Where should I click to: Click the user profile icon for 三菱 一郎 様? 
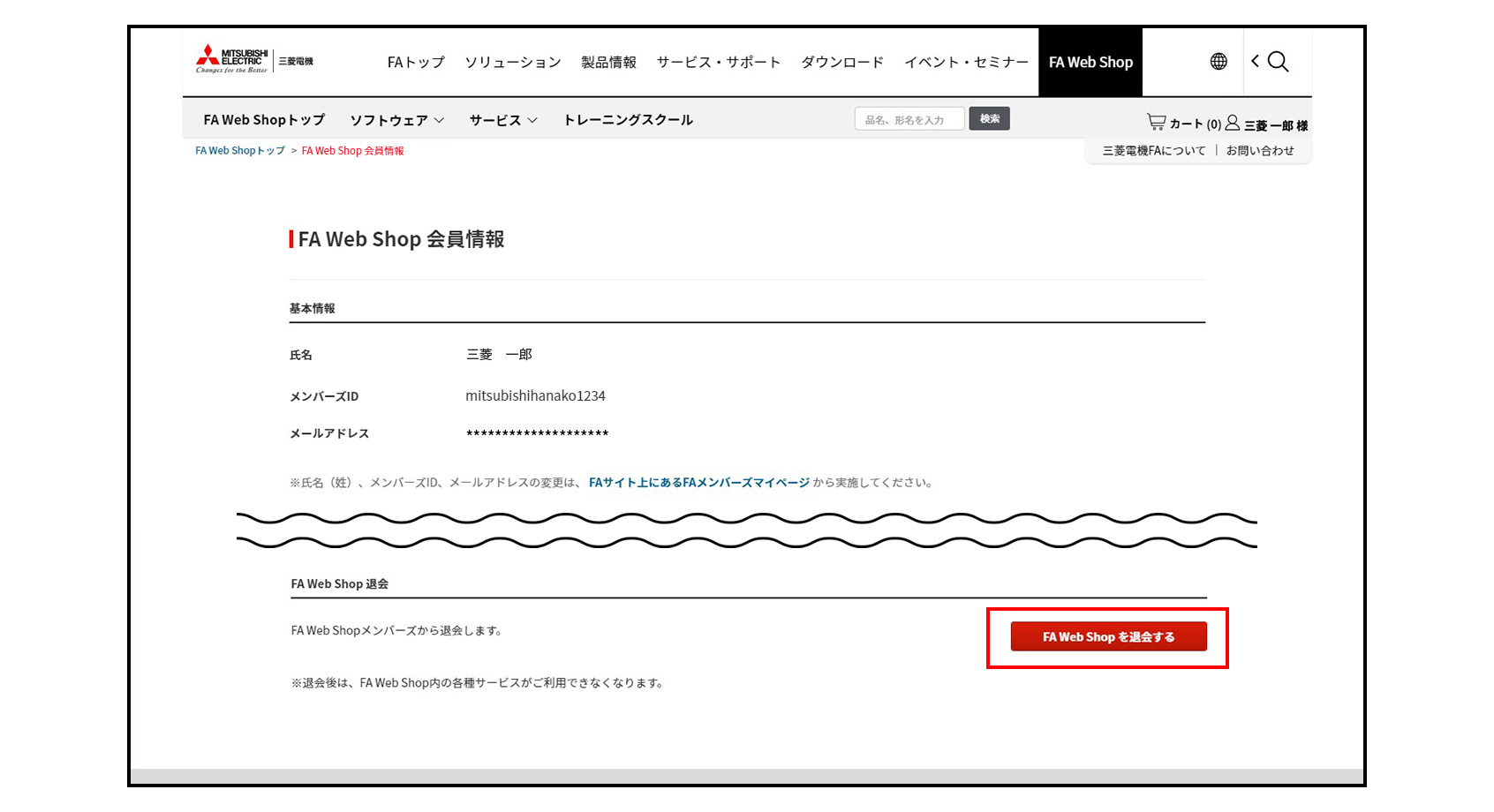pos(1232,123)
